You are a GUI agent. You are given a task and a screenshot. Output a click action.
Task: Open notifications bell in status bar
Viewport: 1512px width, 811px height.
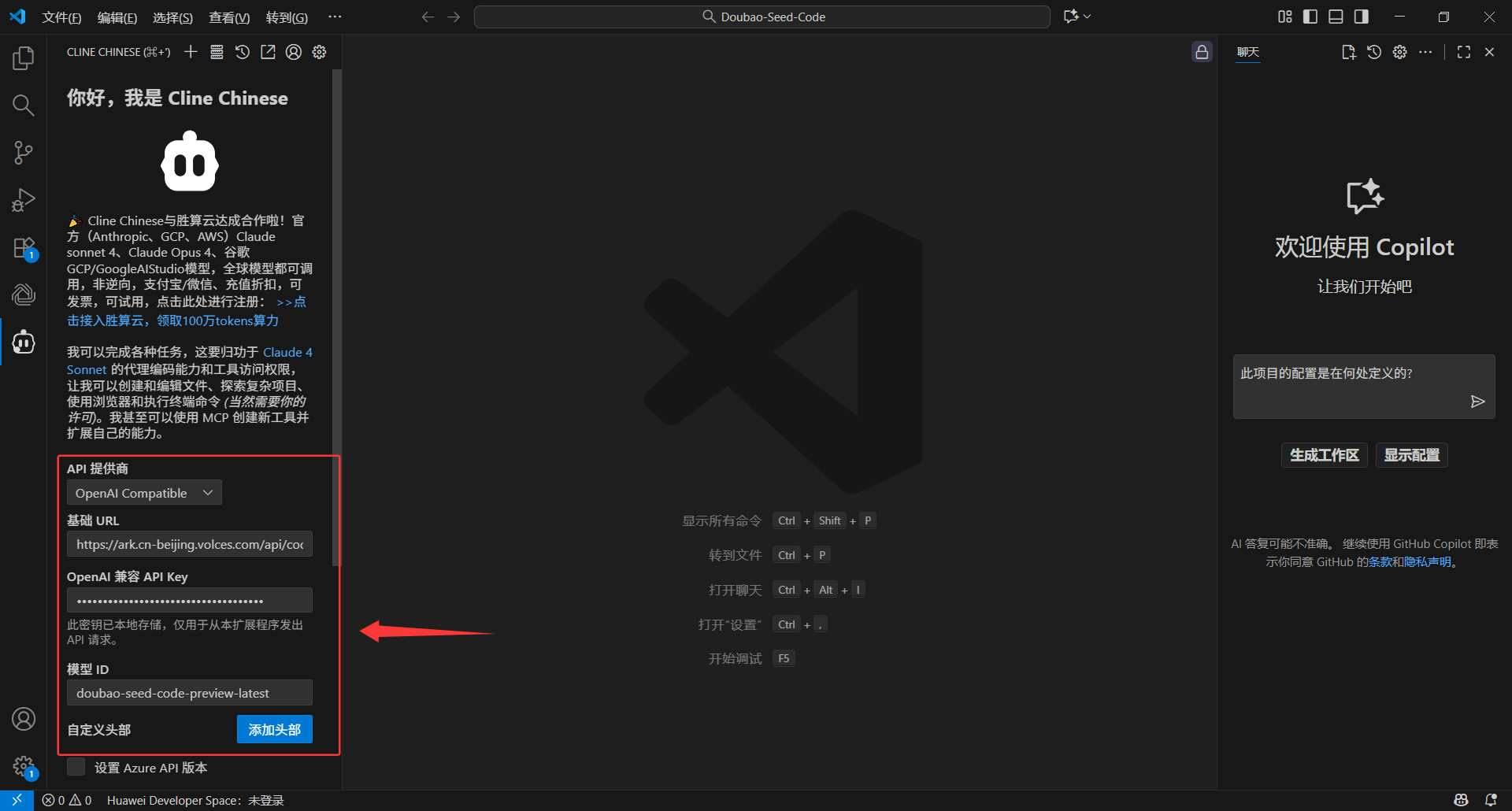tap(1491, 800)
